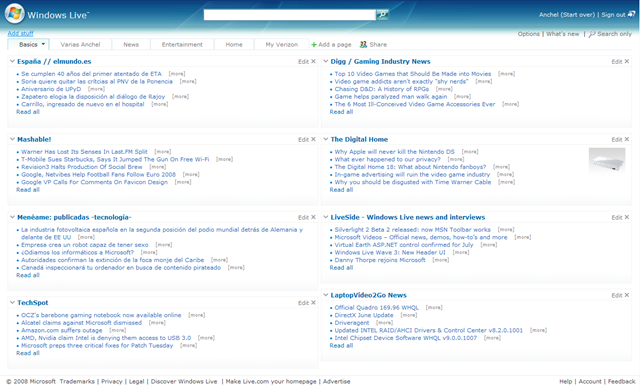Open the Feedback footer link

[621, 382]
